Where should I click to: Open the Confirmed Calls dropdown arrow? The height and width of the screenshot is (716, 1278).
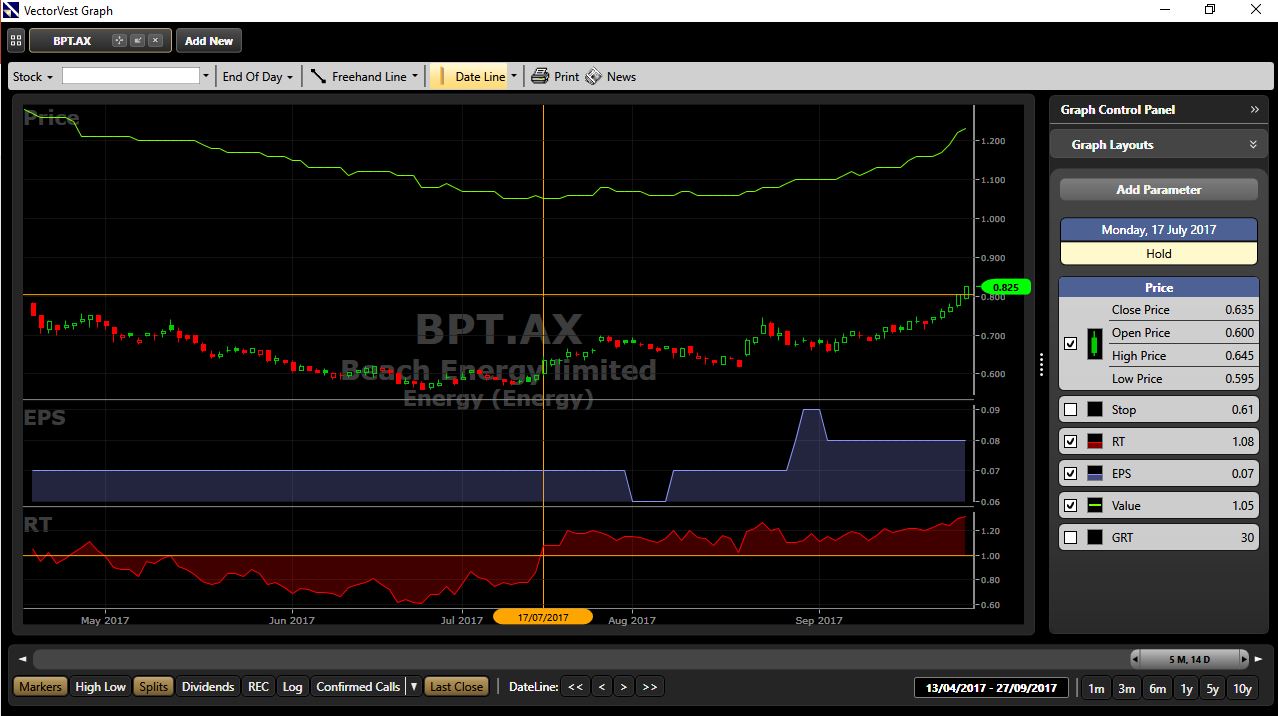point(413,687)
